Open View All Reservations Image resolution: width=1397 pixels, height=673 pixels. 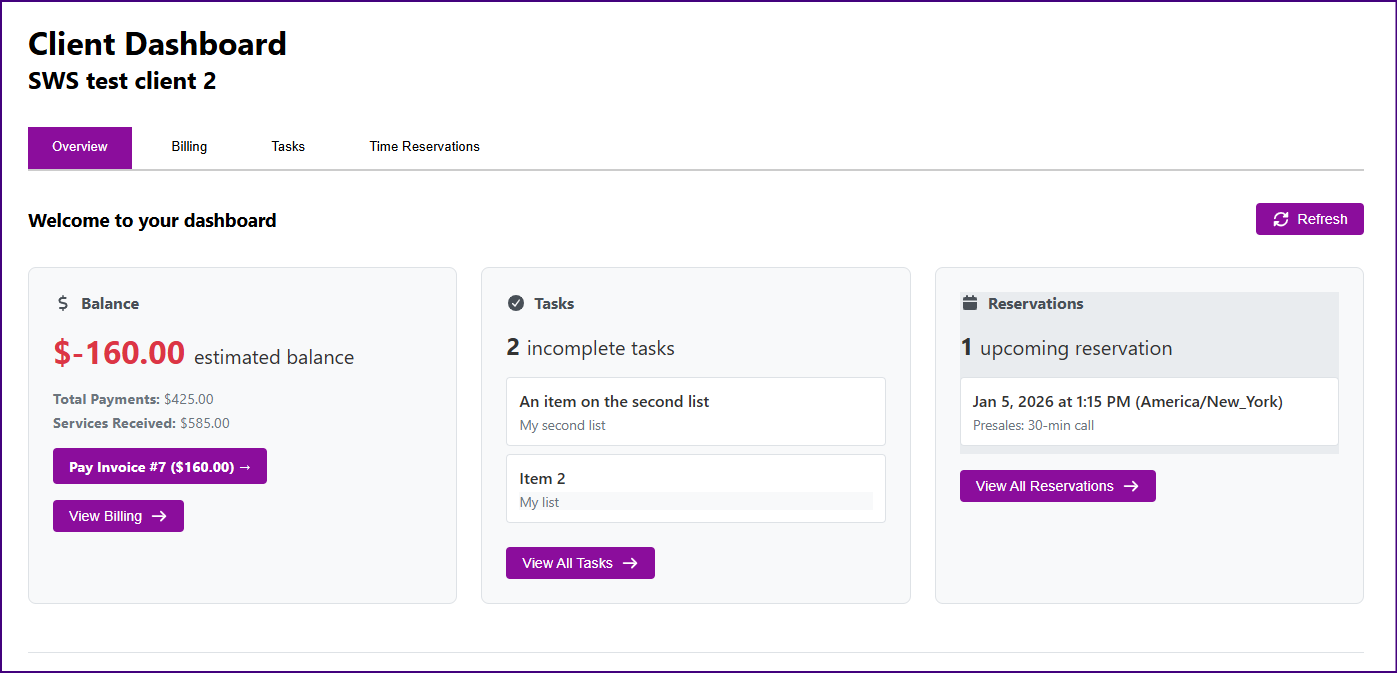coord(1057,486)
